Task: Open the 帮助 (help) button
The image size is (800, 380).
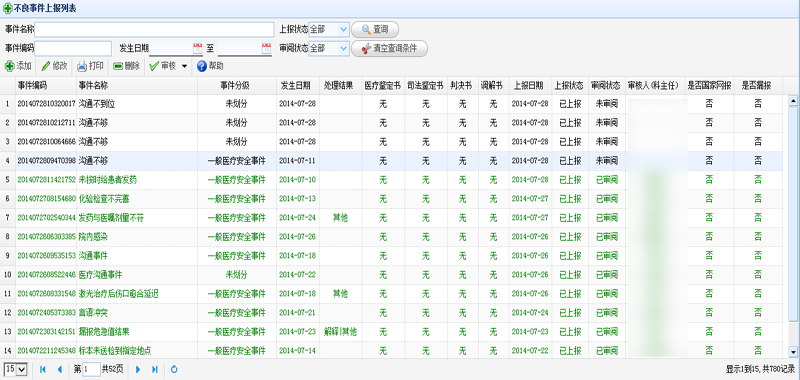Action: tap(210, 66)
